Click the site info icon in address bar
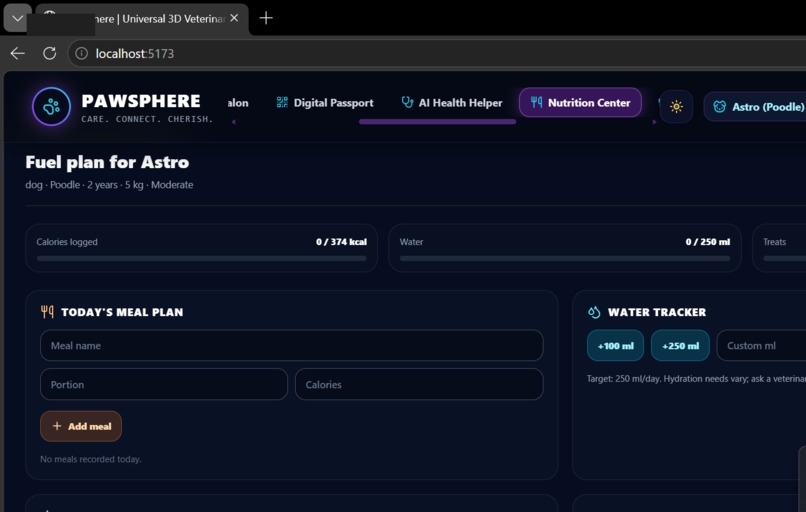This screenshot has width=806, height=512. pyautogui.click(x=82, y=53)
